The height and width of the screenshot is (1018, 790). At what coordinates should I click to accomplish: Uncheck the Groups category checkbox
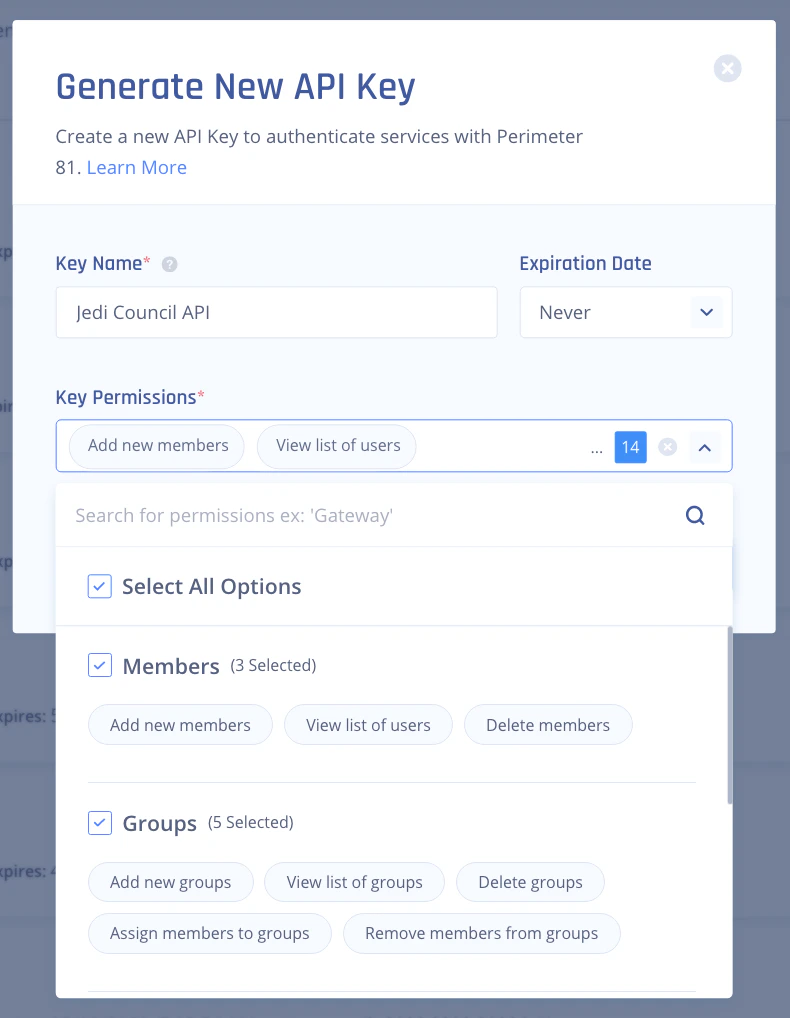[x=100, y=823]
